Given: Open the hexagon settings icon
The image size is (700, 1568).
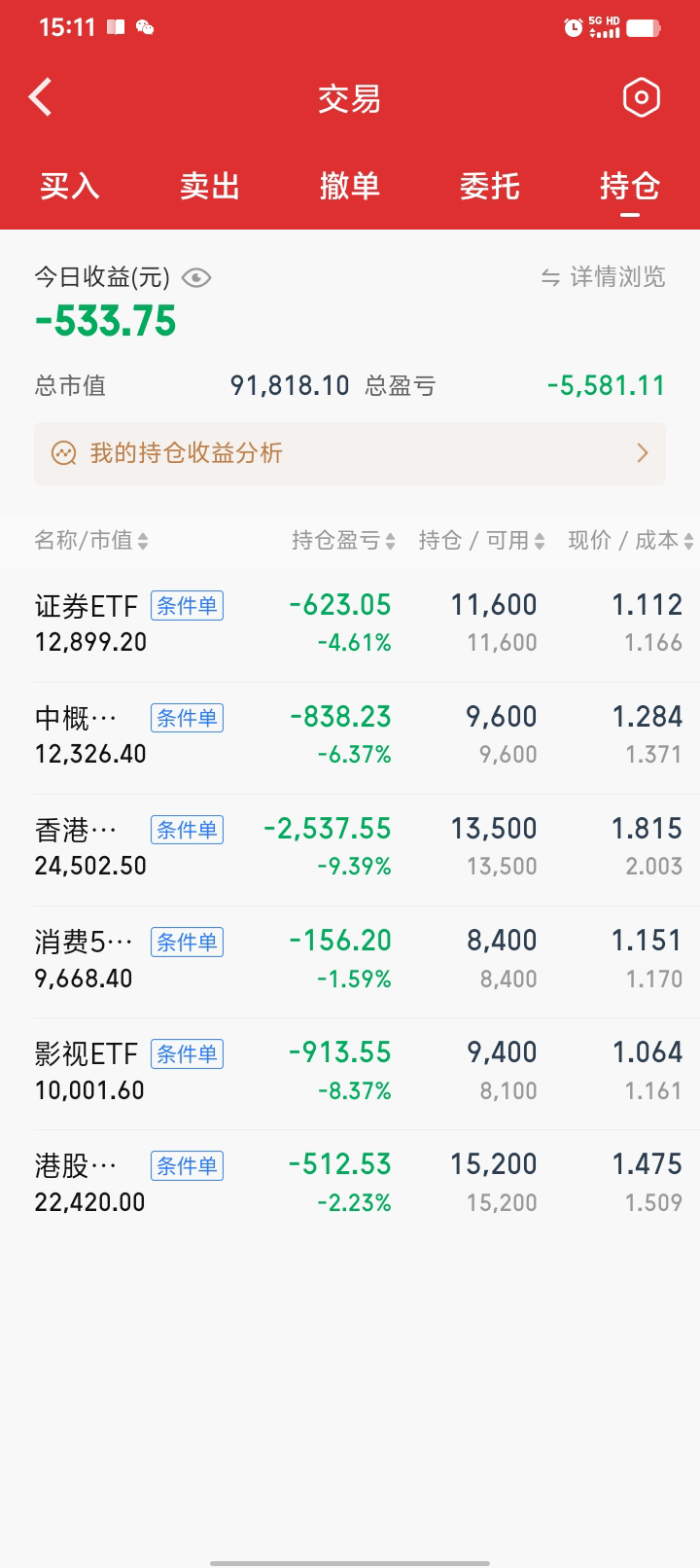Looking at the screenshot, I should (x=641, y=97).
